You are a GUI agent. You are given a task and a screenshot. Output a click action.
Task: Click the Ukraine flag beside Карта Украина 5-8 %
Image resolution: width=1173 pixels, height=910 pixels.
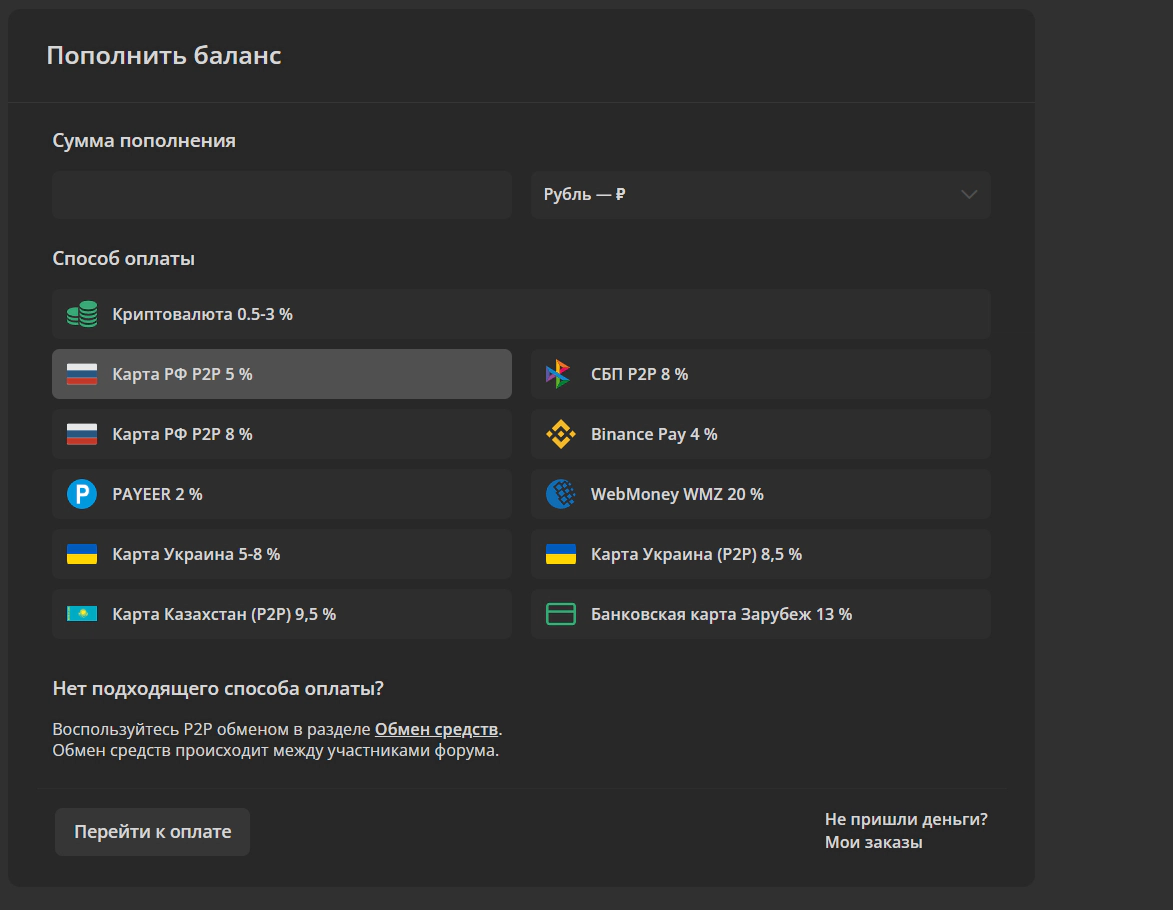pyautogui.click(x=82, y=554)
